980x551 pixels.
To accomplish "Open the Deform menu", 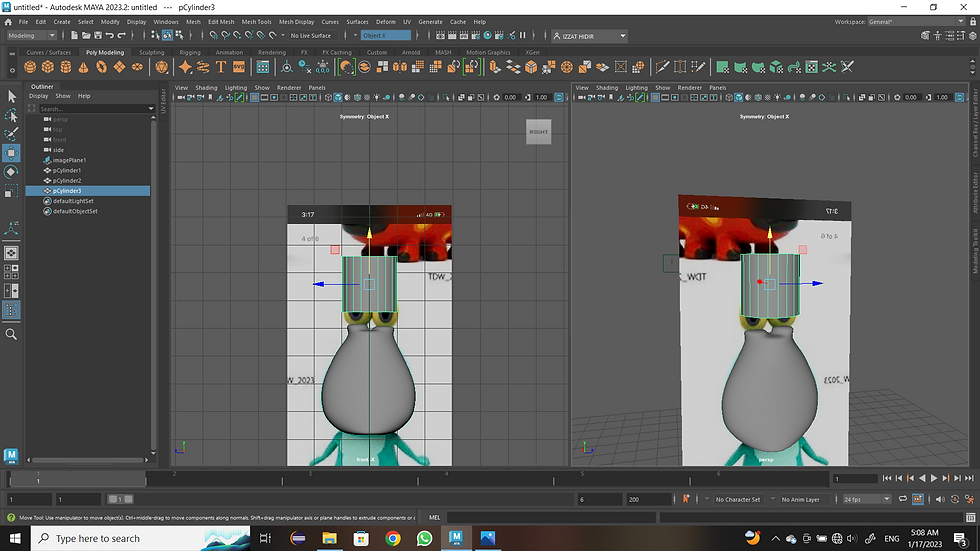I will coord(386,22).
